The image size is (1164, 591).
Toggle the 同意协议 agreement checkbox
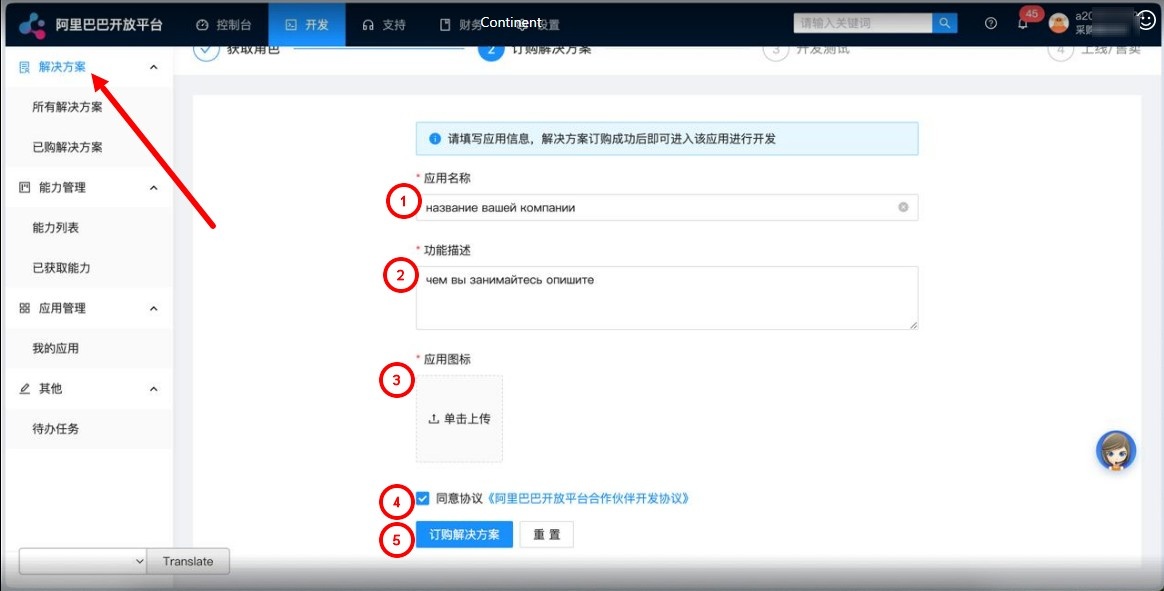click(423, 498)
